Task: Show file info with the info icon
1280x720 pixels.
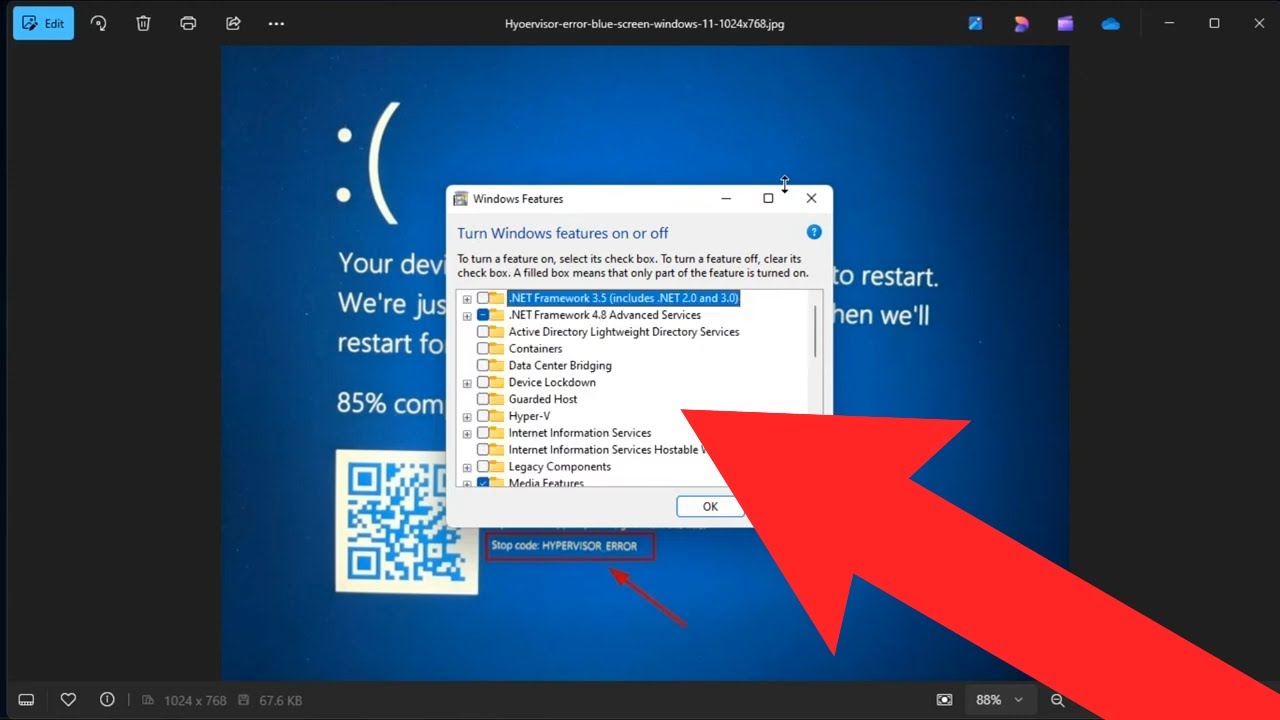Action: click(107, 700)
